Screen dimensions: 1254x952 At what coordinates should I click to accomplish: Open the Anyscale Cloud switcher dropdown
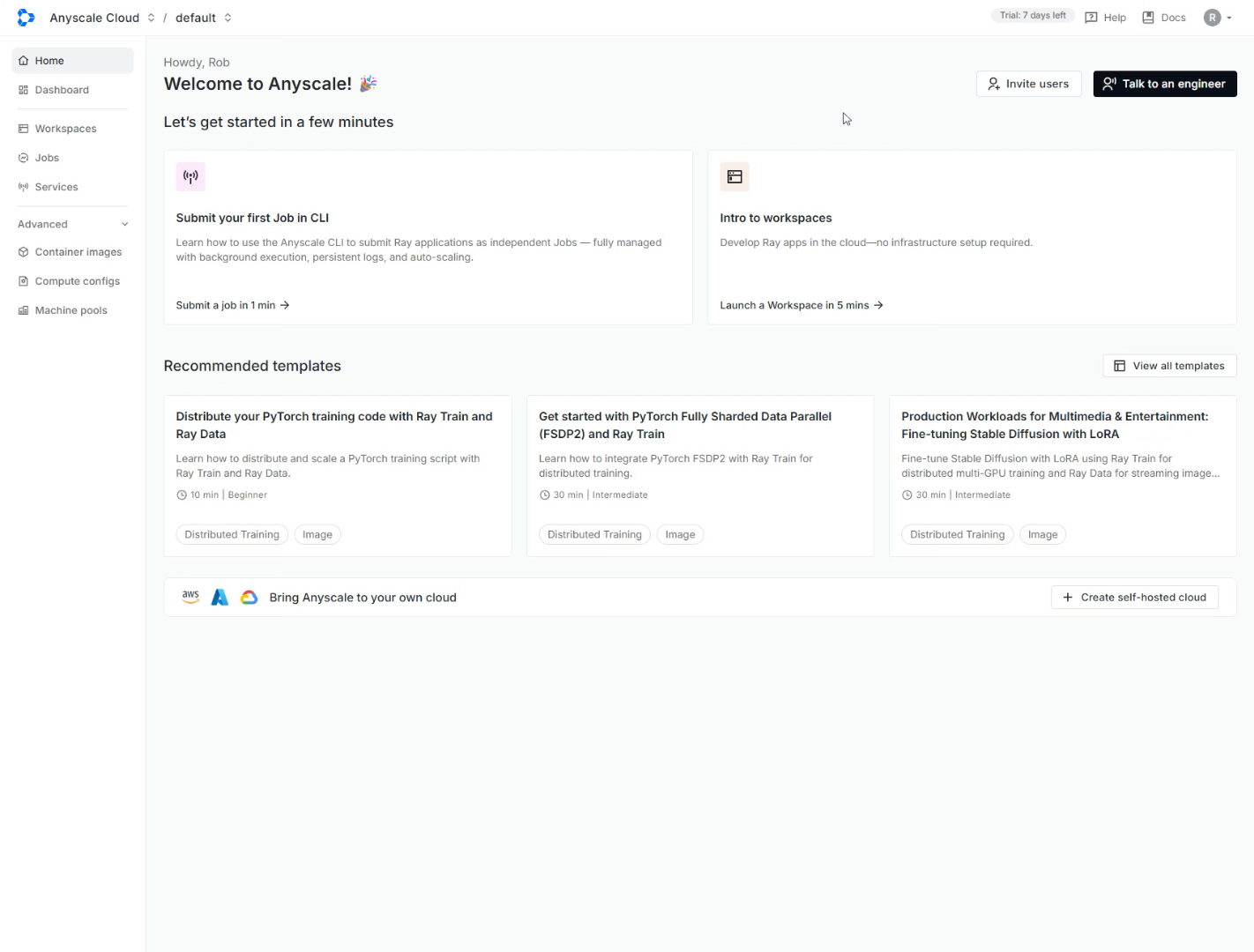tap(102, 18)
